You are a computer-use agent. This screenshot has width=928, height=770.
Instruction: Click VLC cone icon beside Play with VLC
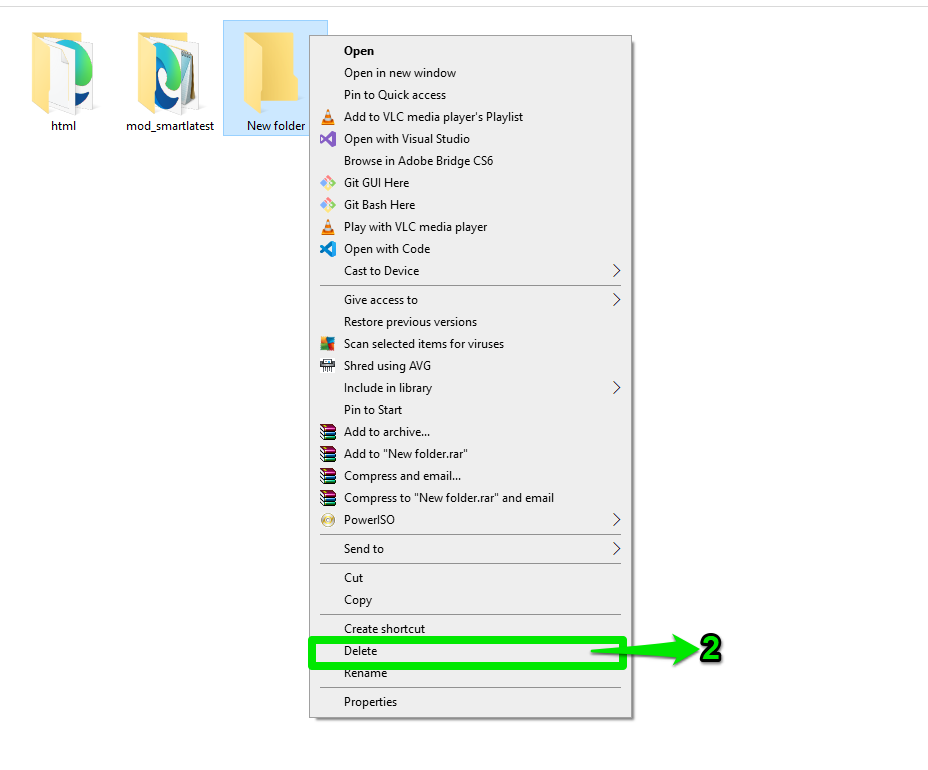click(x=327, y=227)
